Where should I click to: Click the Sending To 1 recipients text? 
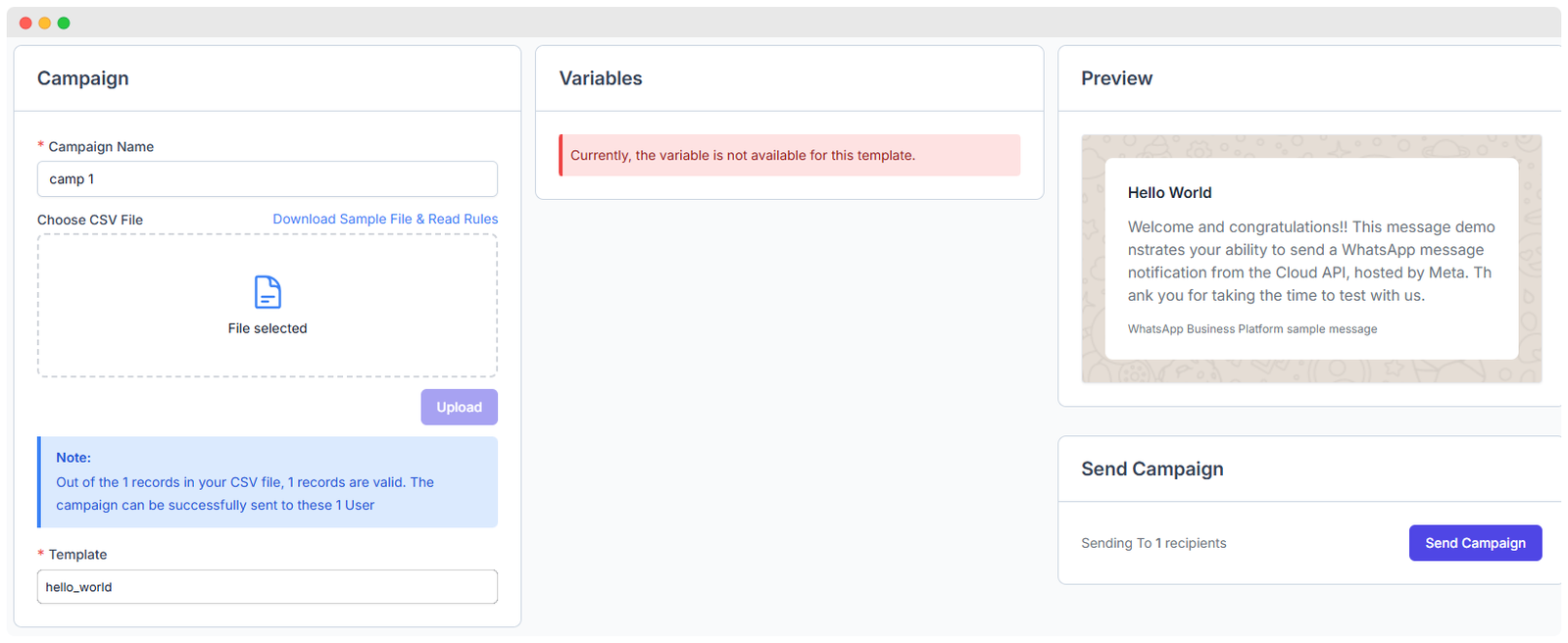tap(1153, 542)
